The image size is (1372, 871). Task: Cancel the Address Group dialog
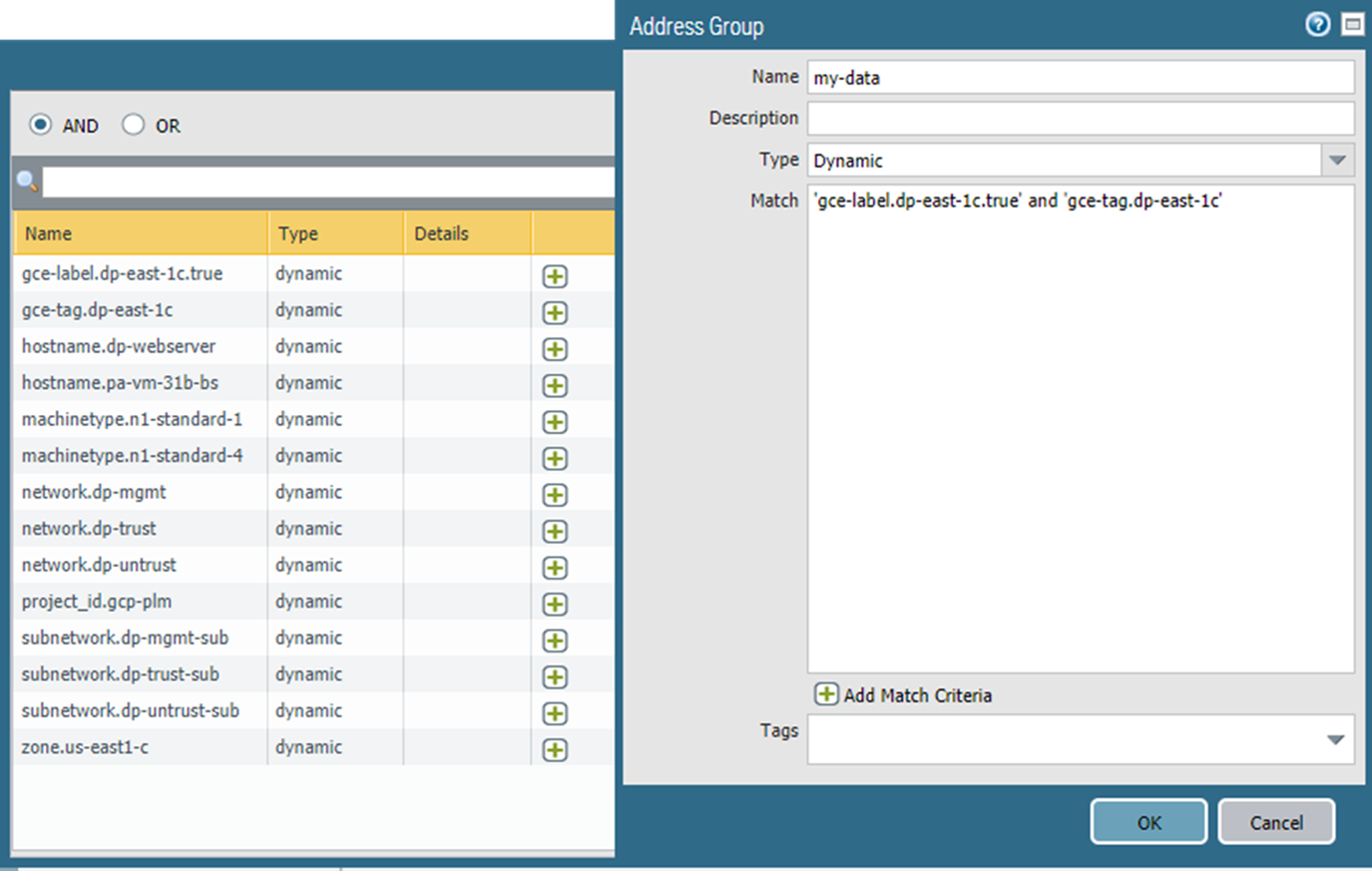click(1276, 822)
